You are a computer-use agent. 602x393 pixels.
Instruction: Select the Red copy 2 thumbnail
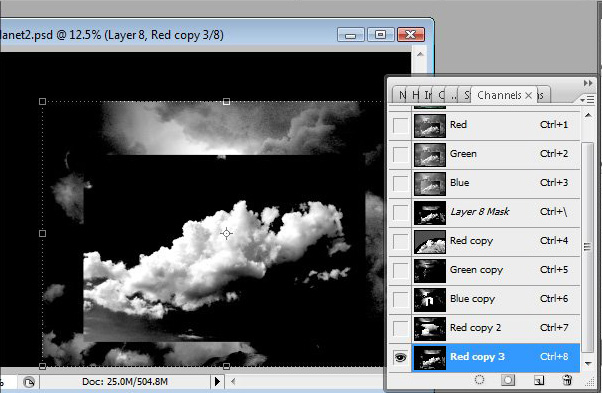tap(430, 328)
